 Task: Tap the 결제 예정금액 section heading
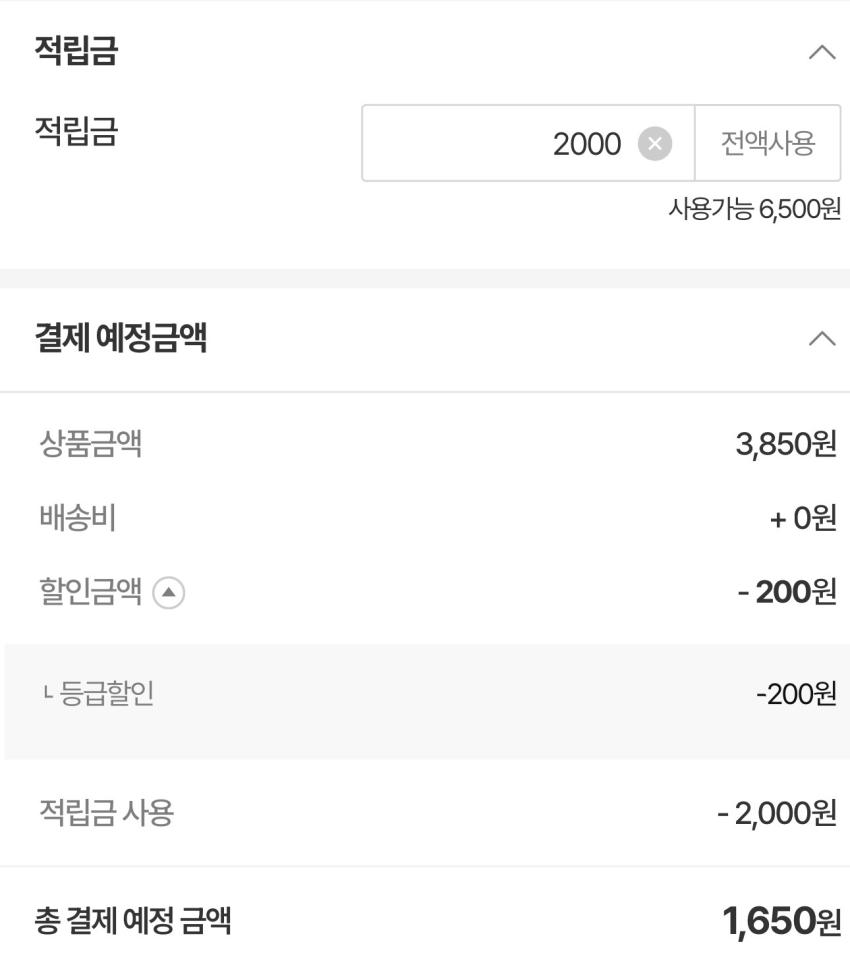[120, 338]
